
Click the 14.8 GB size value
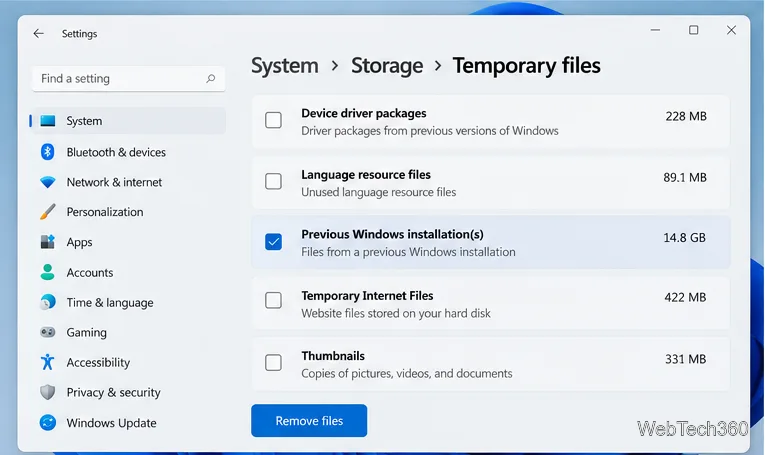[684, 237]
